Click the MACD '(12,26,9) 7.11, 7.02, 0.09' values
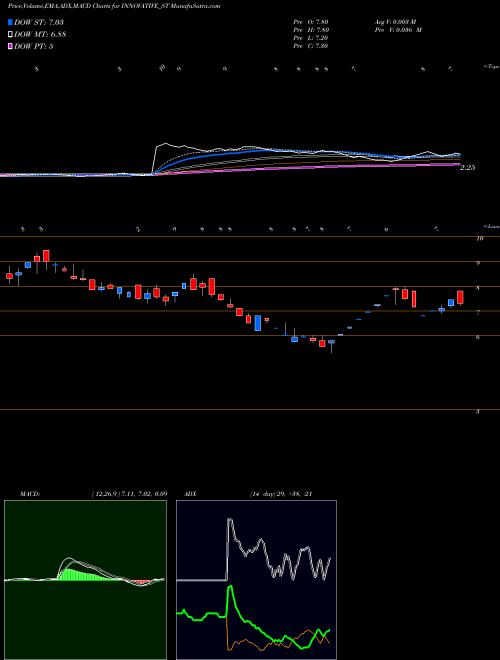The width and height of the screenshot is (500, 660). click(x=129, y=494)
